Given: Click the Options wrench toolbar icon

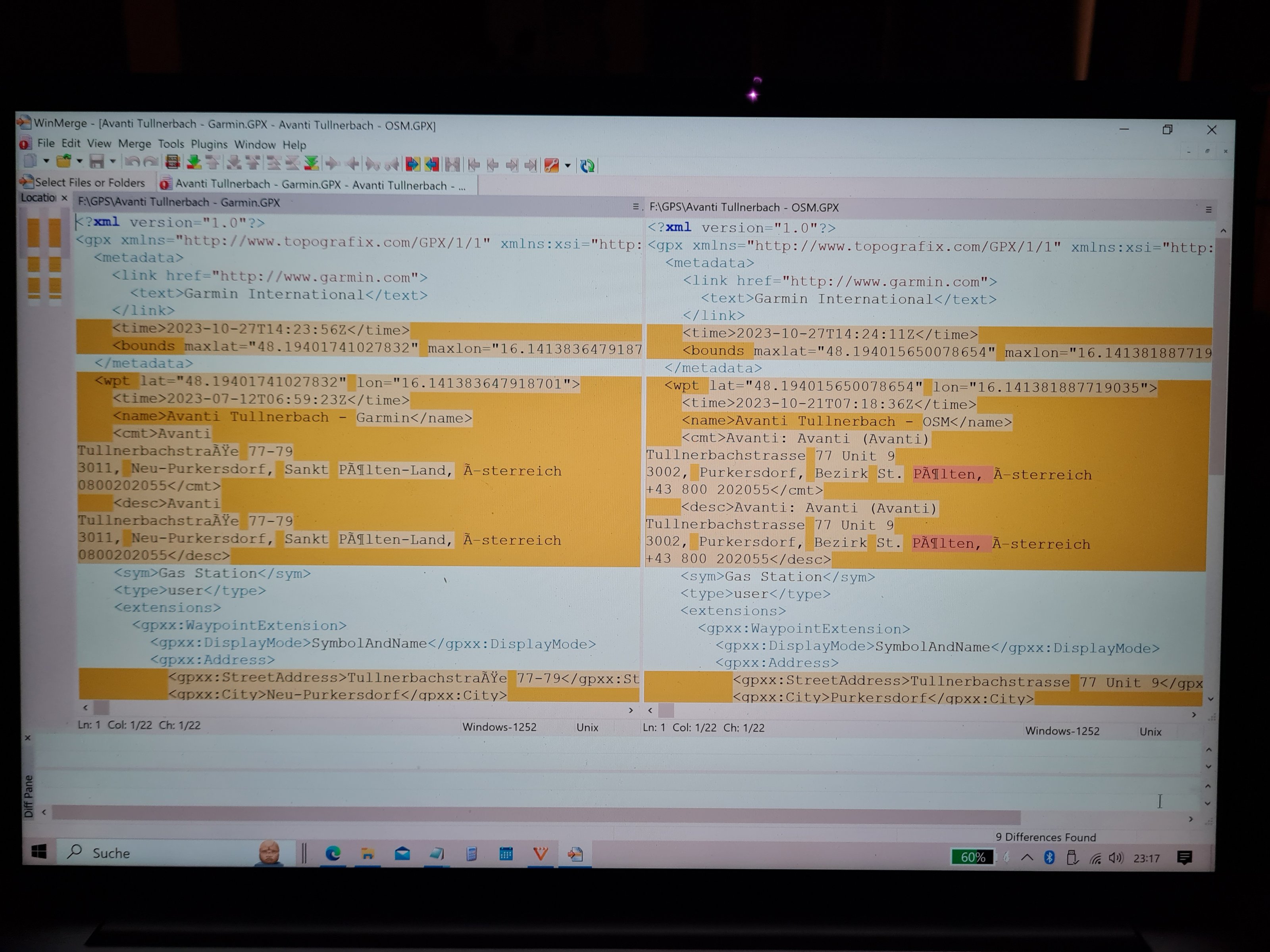Looking at the screenshot, I should click(x=552, y=166).
